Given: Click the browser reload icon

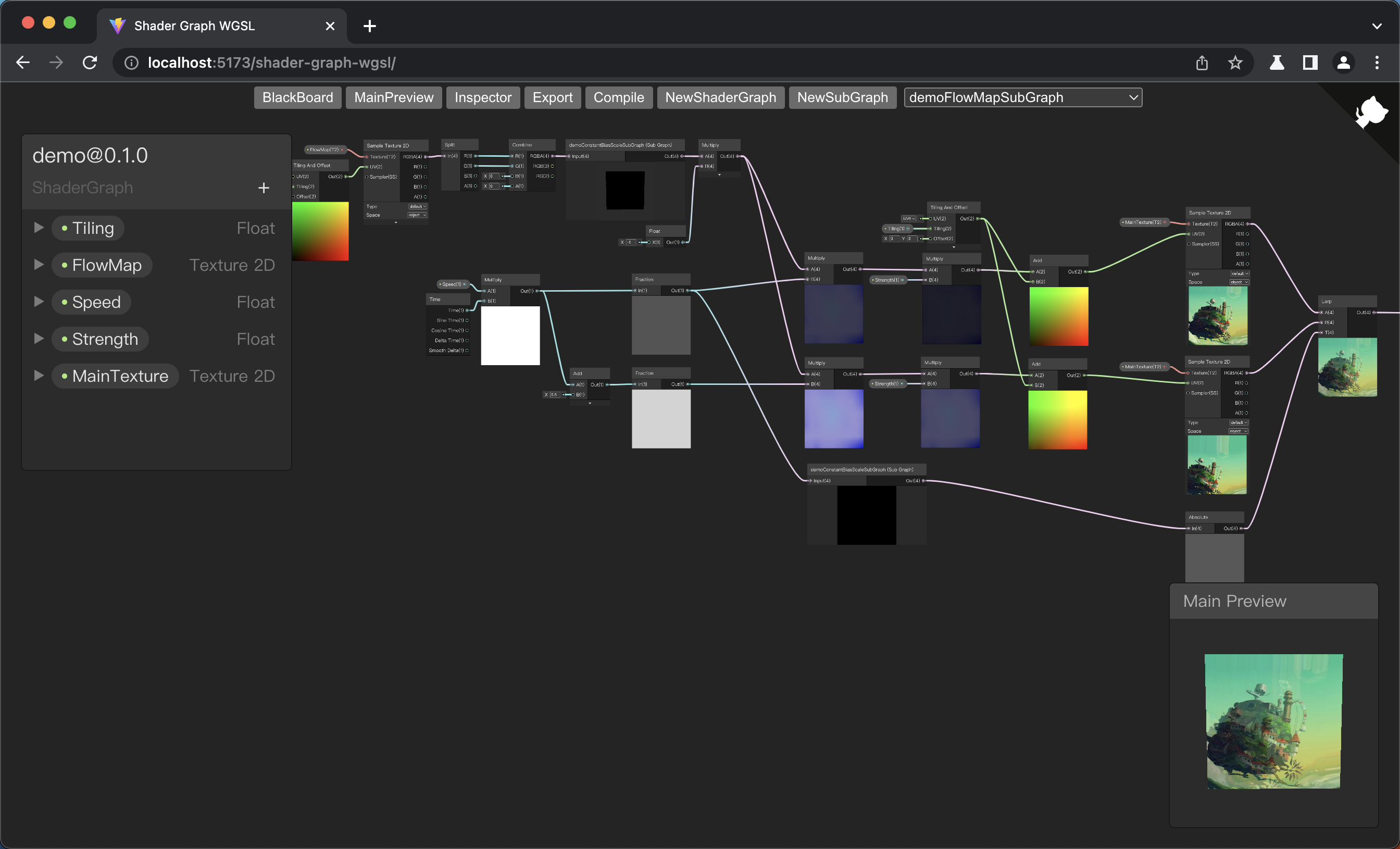Looking at the screenshot, I should click(x=90, y=63).
